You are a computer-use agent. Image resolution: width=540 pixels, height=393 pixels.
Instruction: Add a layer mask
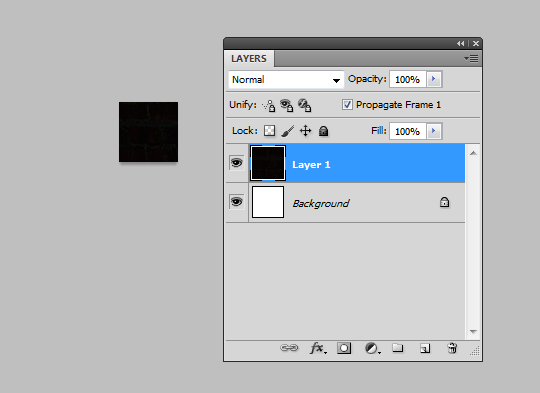tap(344, 348)
